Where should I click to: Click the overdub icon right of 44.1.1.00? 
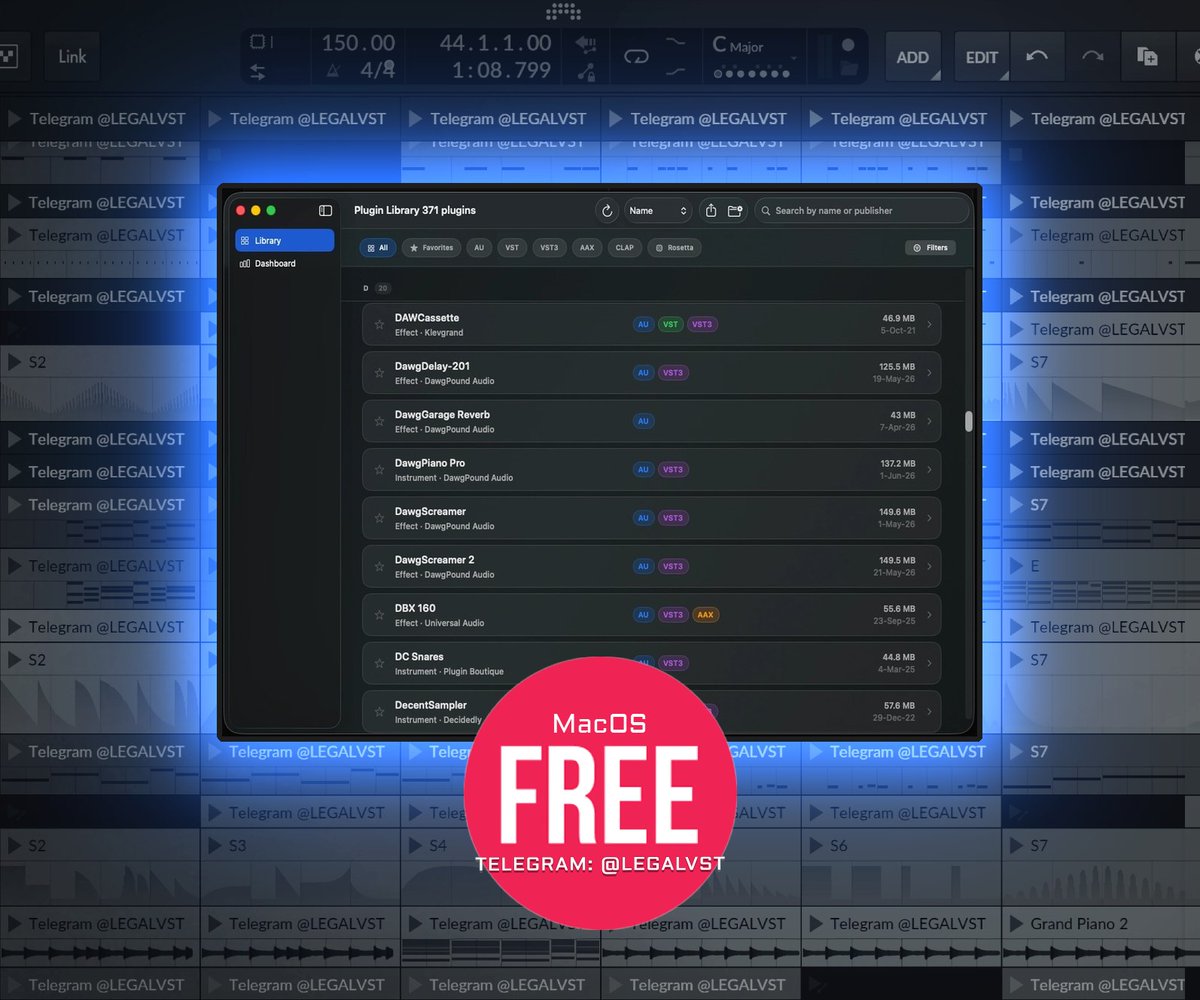pyautogui.click(x=586, y=44)
